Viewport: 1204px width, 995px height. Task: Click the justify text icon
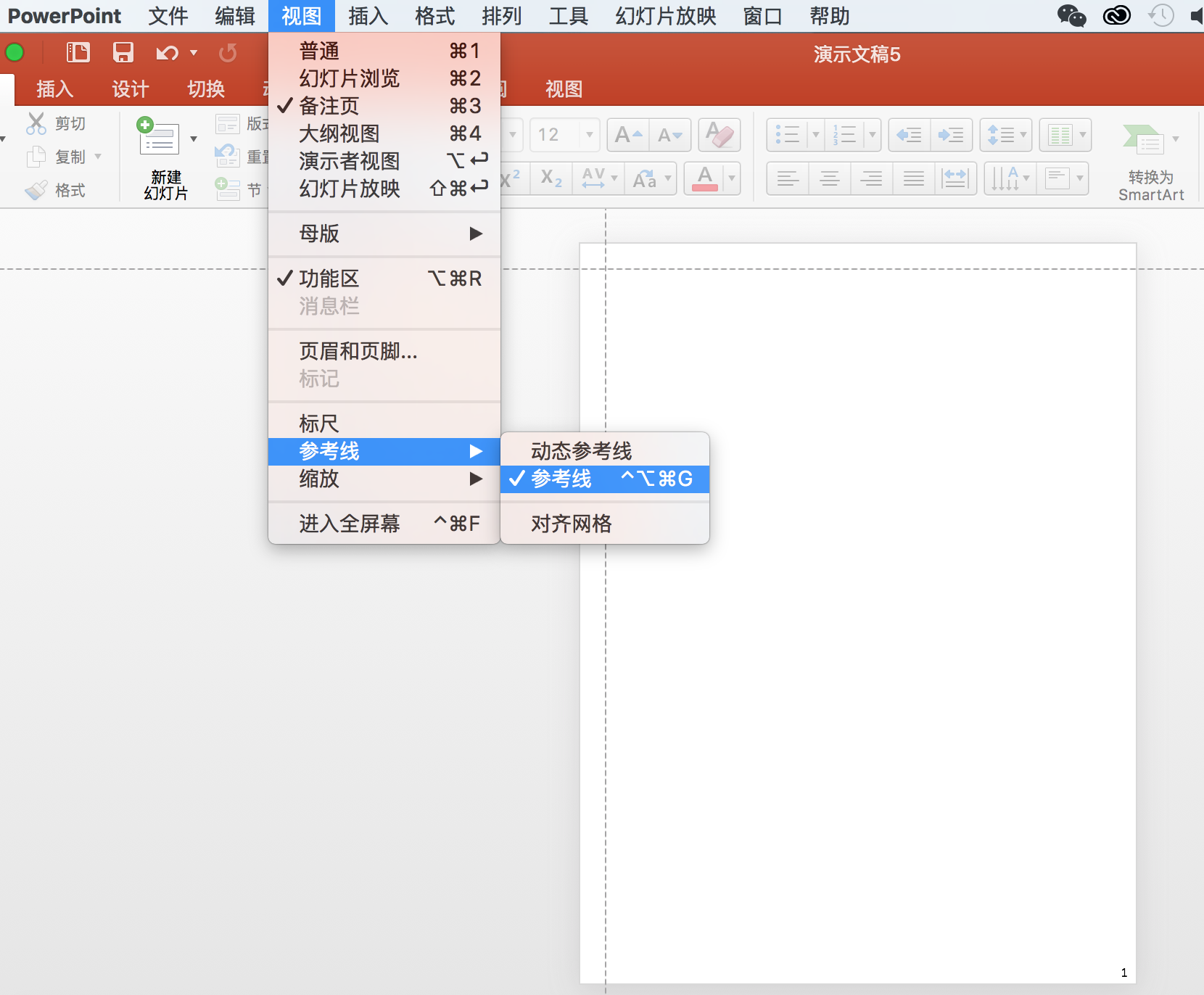(914, 178)
